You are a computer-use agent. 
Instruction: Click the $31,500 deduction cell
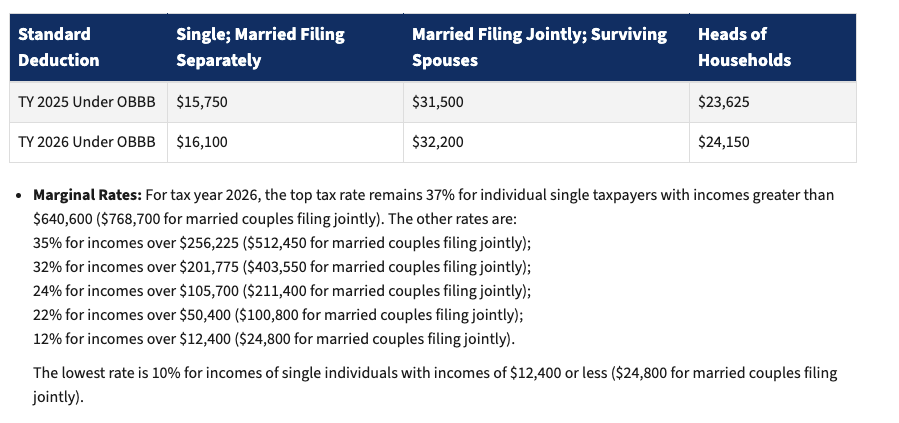438,102
